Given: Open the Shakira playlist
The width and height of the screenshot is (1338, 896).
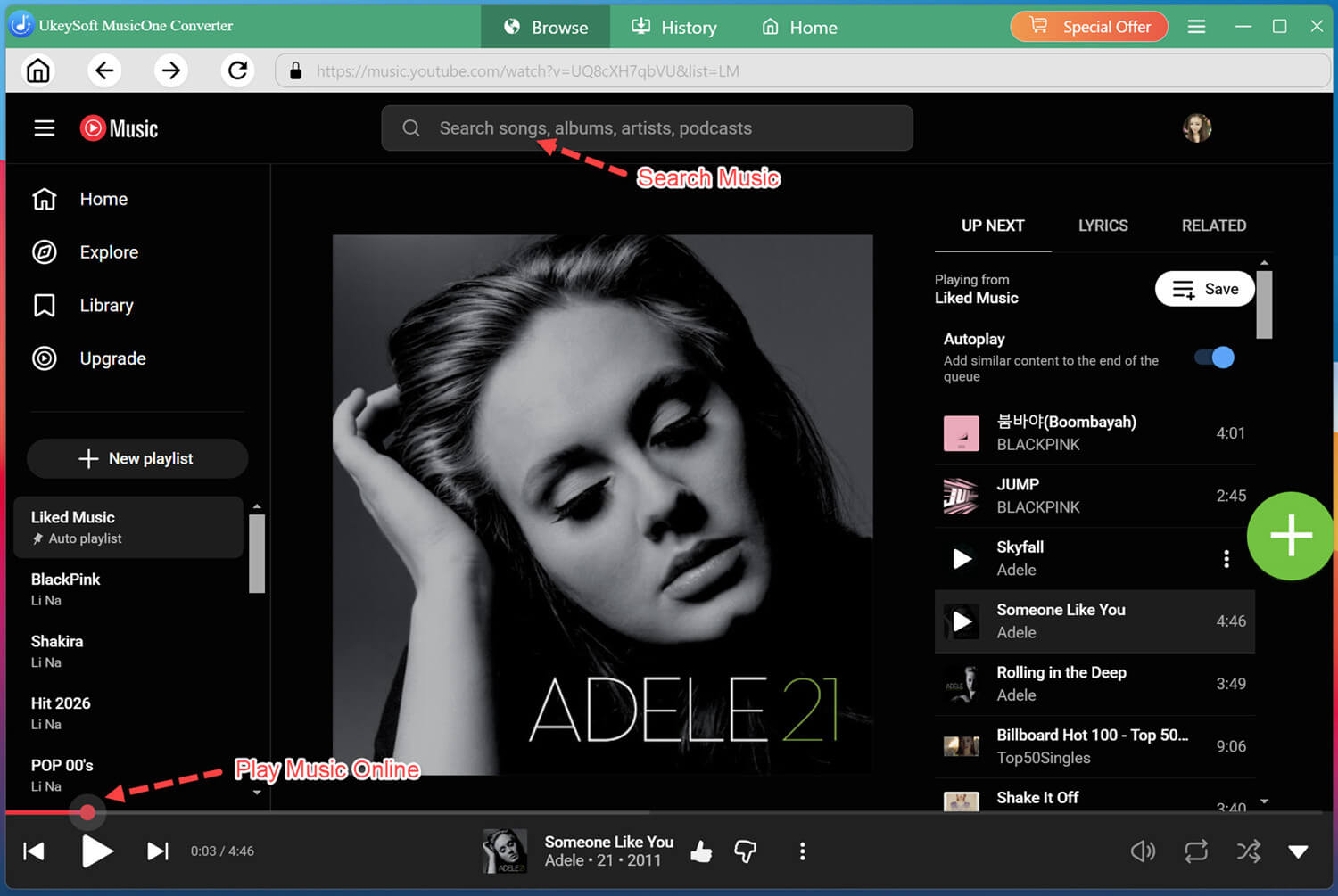Looking at the screenshot, I should 129,652.
